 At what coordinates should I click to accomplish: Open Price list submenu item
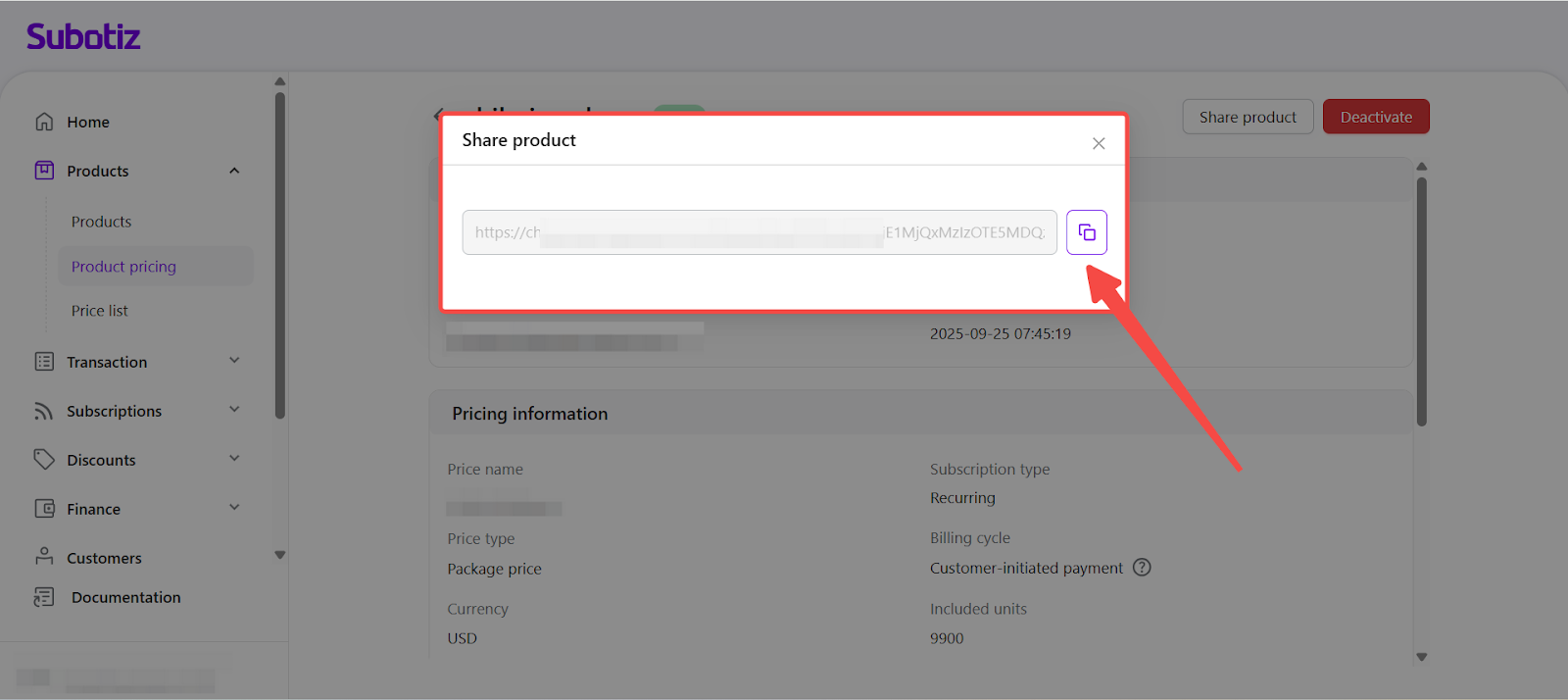tap(100, 311)
